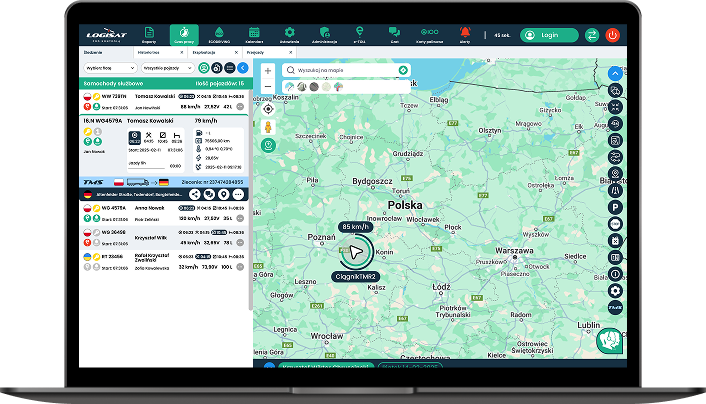Click the CiągnikTMR2 vehicle marker on the map
The width and height of the screenshot is (706, 404).
click(x=356, y=252)
